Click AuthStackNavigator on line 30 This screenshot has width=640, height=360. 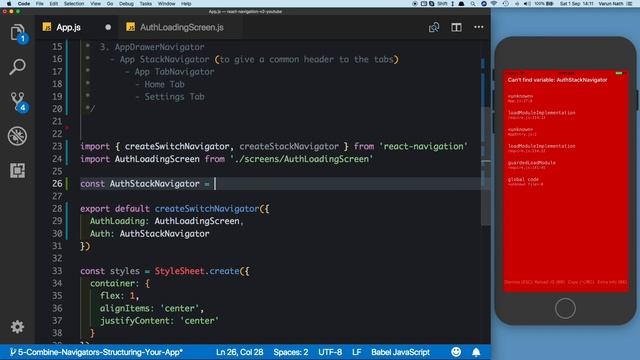click(164, 233)
